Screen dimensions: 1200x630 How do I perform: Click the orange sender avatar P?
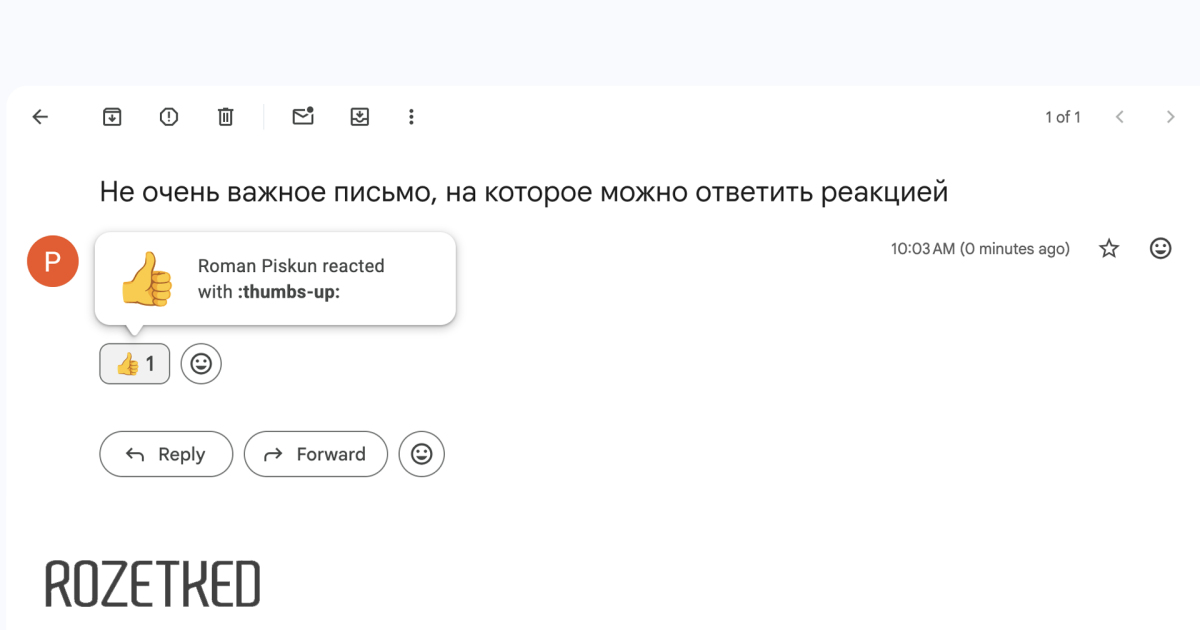coord(53,261)
